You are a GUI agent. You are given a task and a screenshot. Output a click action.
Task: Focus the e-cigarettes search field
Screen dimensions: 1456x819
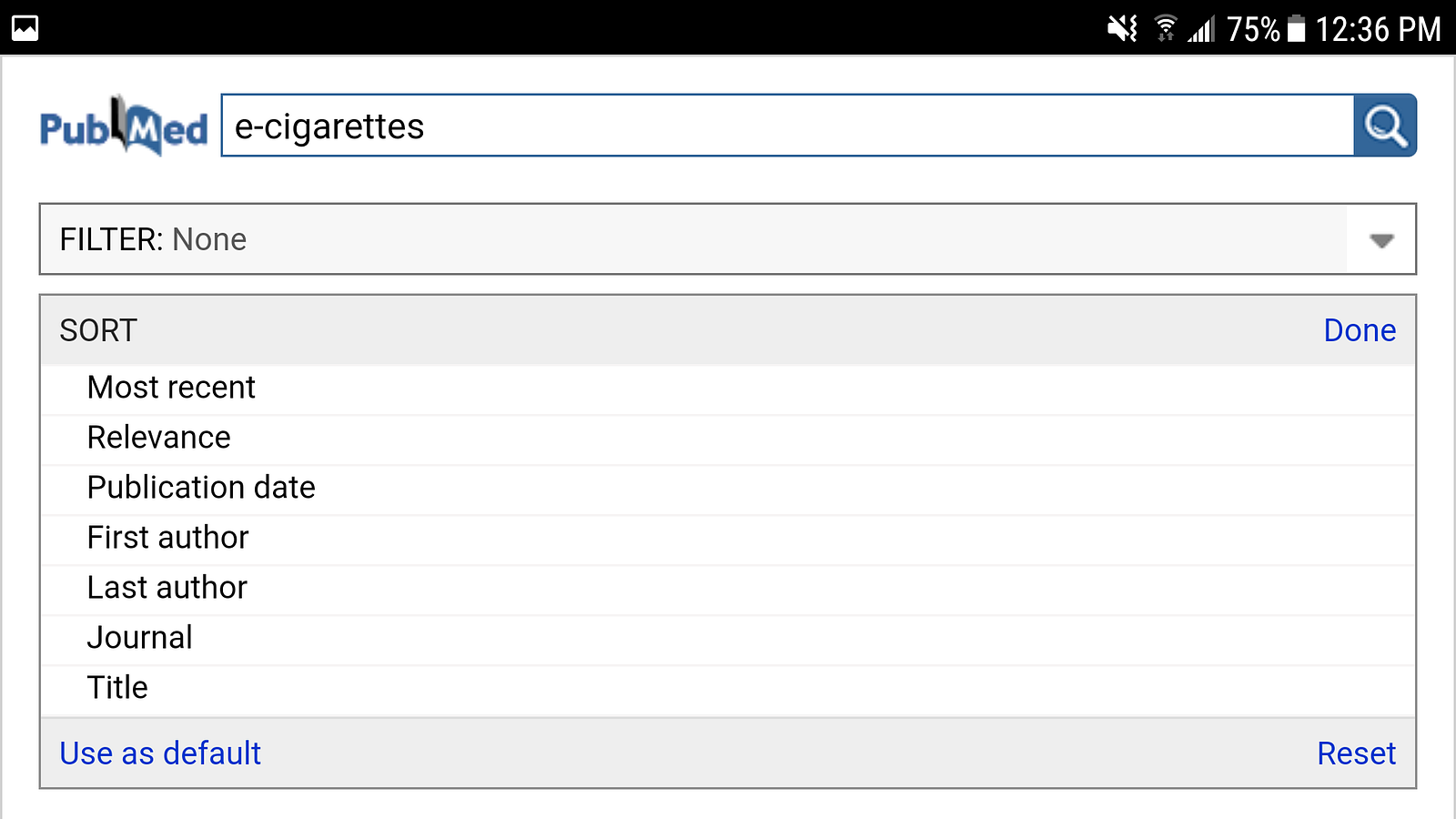[787, 126]
